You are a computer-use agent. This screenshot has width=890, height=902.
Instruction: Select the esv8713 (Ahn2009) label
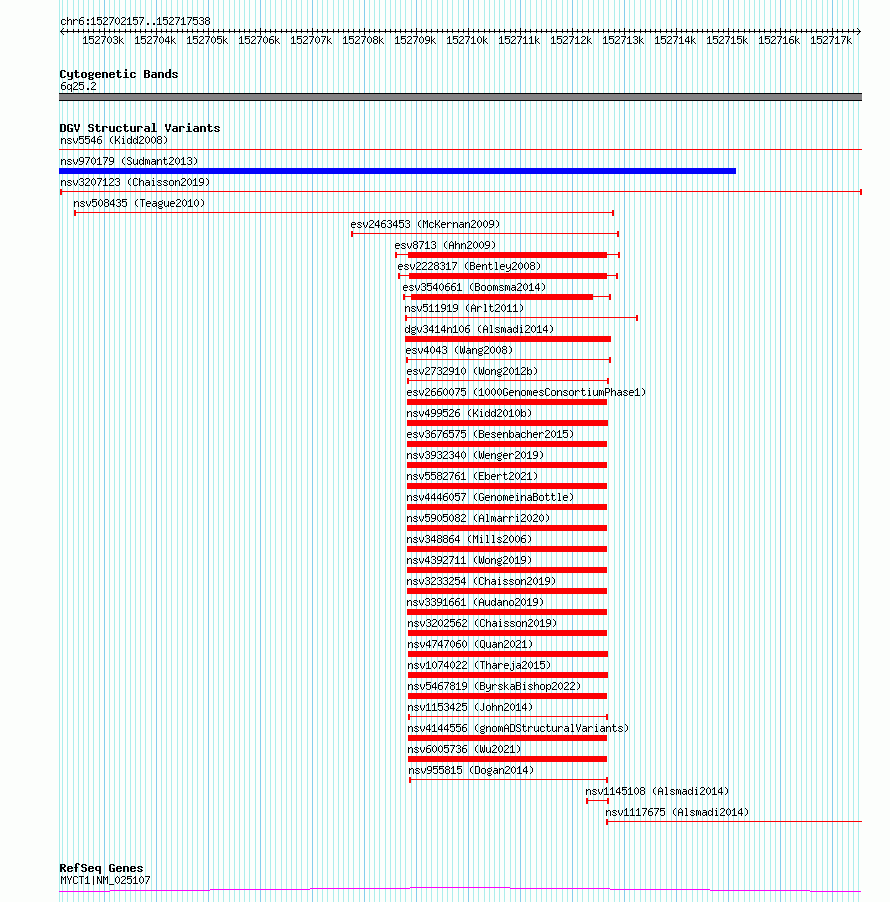pos(445,245)
